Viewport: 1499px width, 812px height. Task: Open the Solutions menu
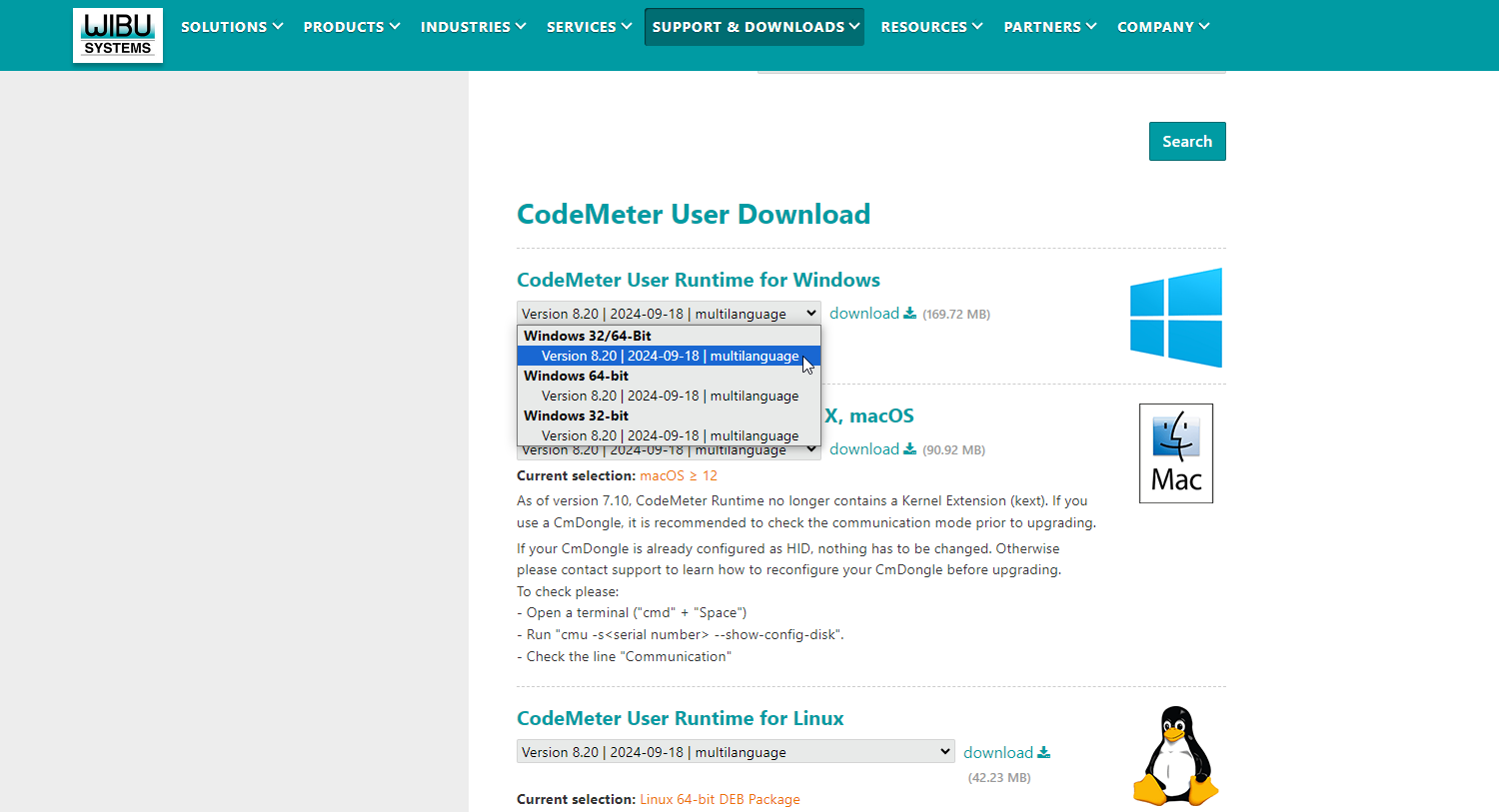click(232, 27)
